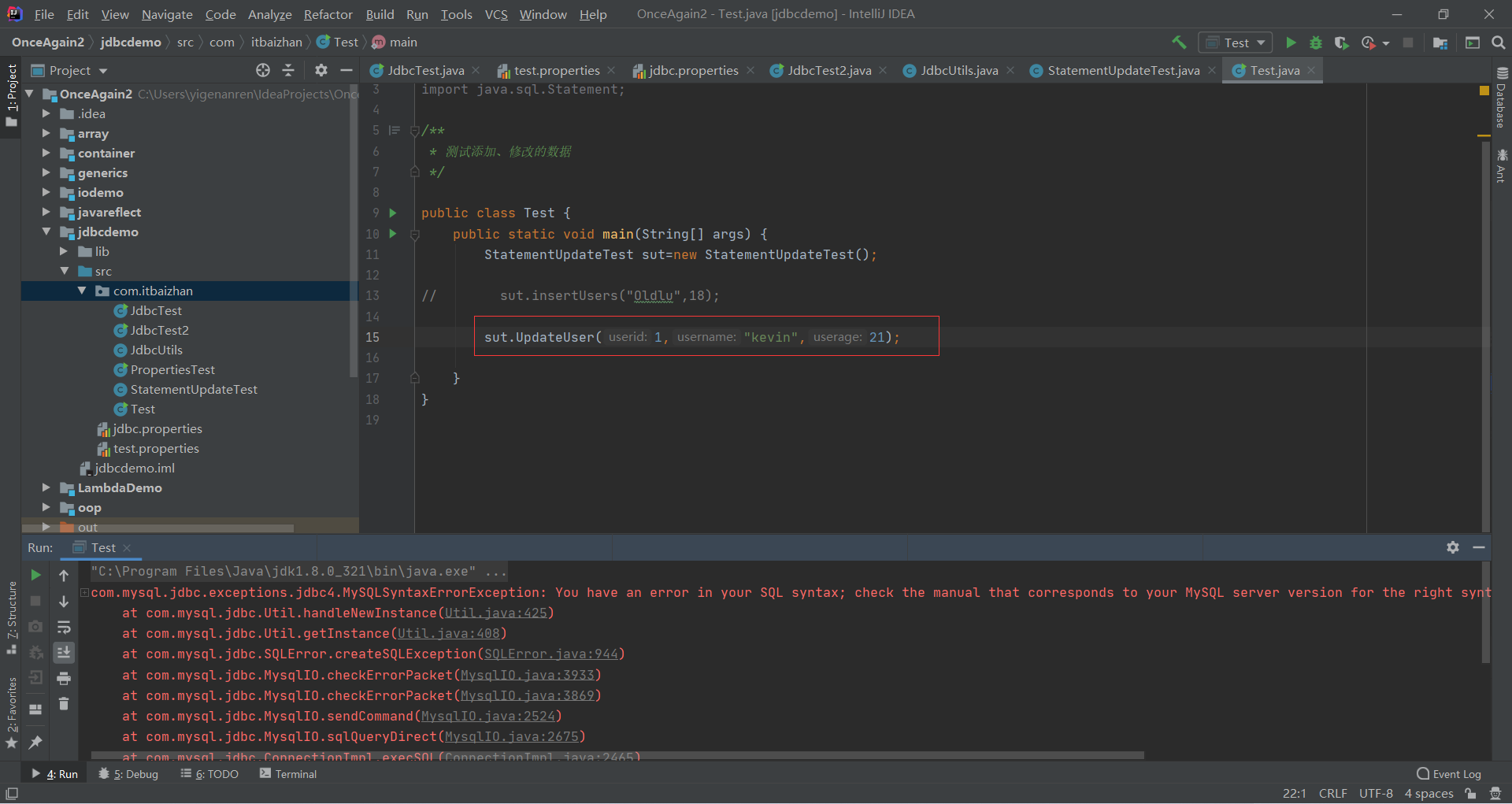The width and height of the screenshot is (1512, 804).
Task: Switch to JdbcUtils.java tab
Action: click(958, 70)
